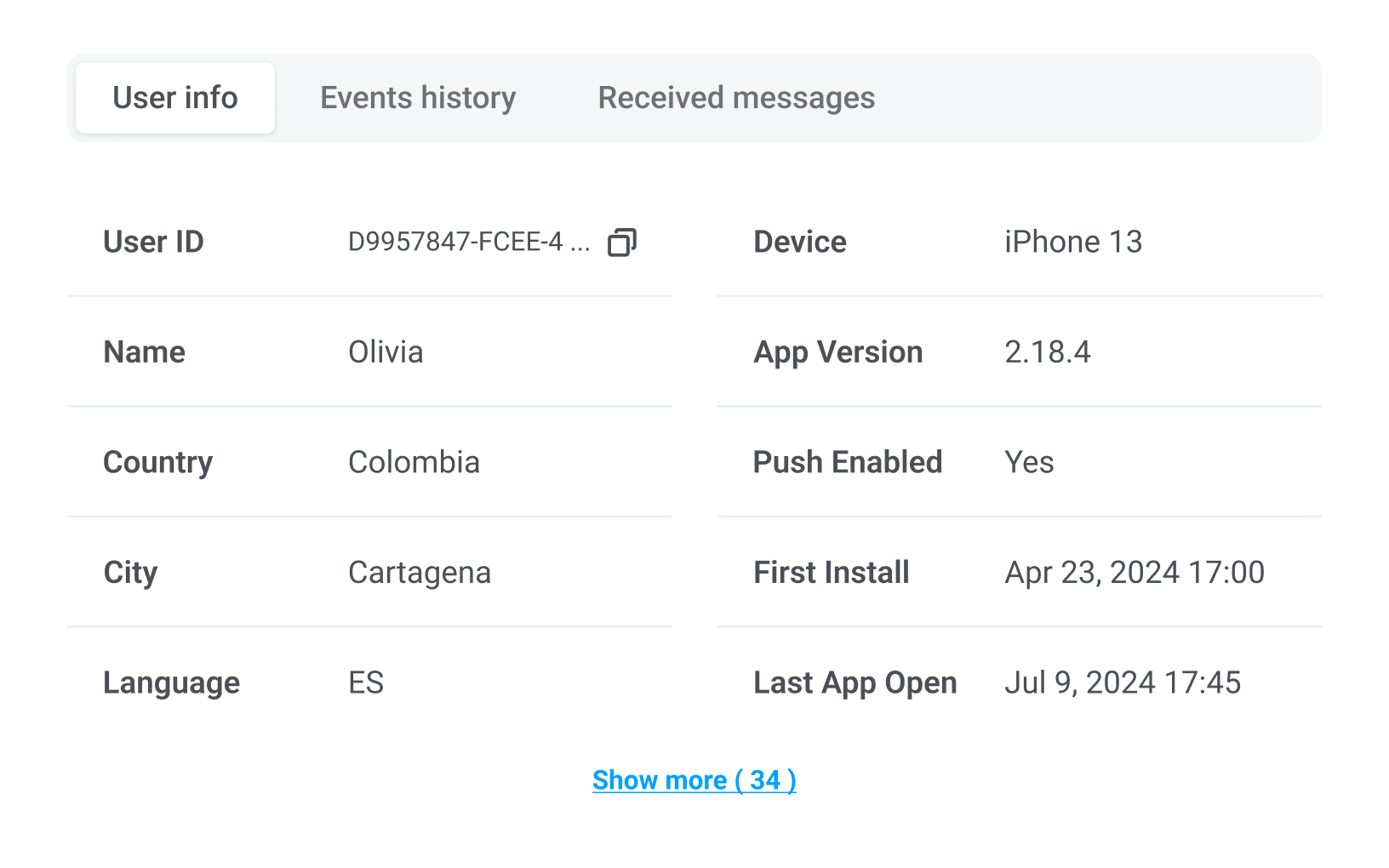Switch to the Events history tab

pos(418,98)
